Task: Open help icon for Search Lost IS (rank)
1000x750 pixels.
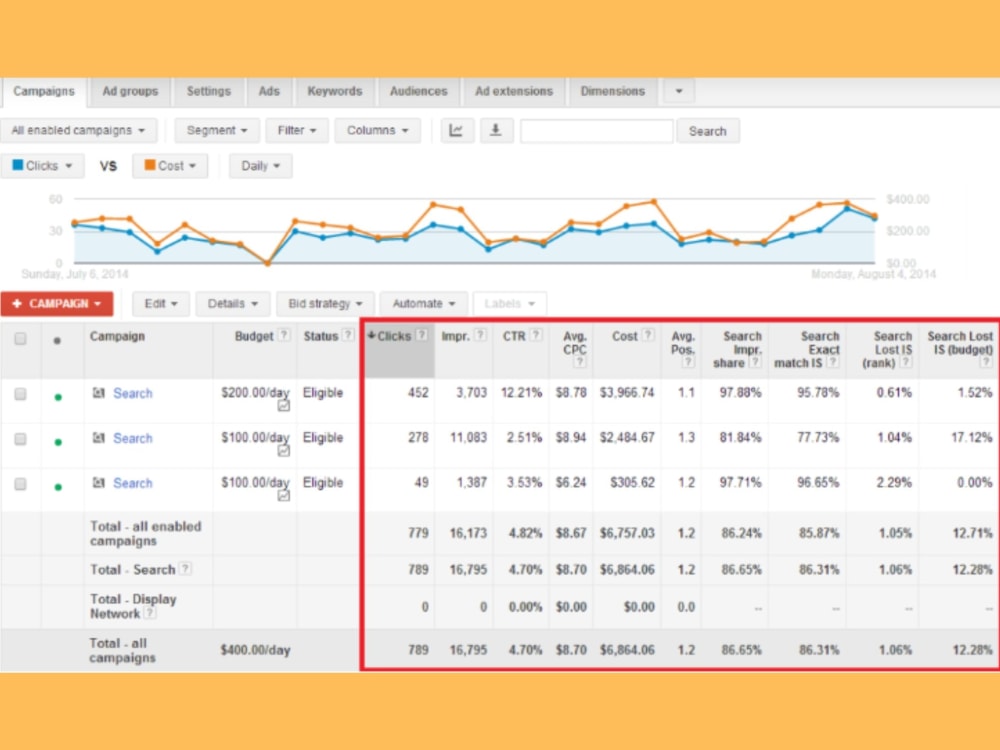Action: click(x=906, y=362)
